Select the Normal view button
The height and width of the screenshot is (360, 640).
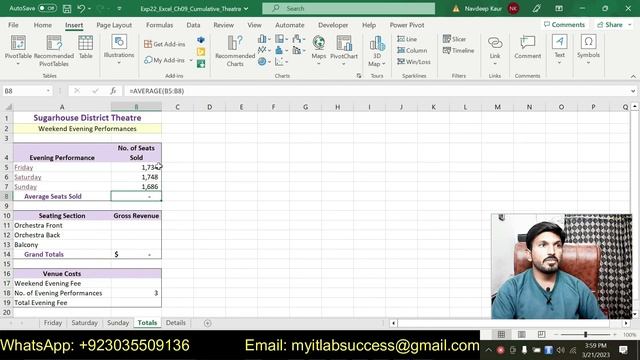click(x=501, y=335)
